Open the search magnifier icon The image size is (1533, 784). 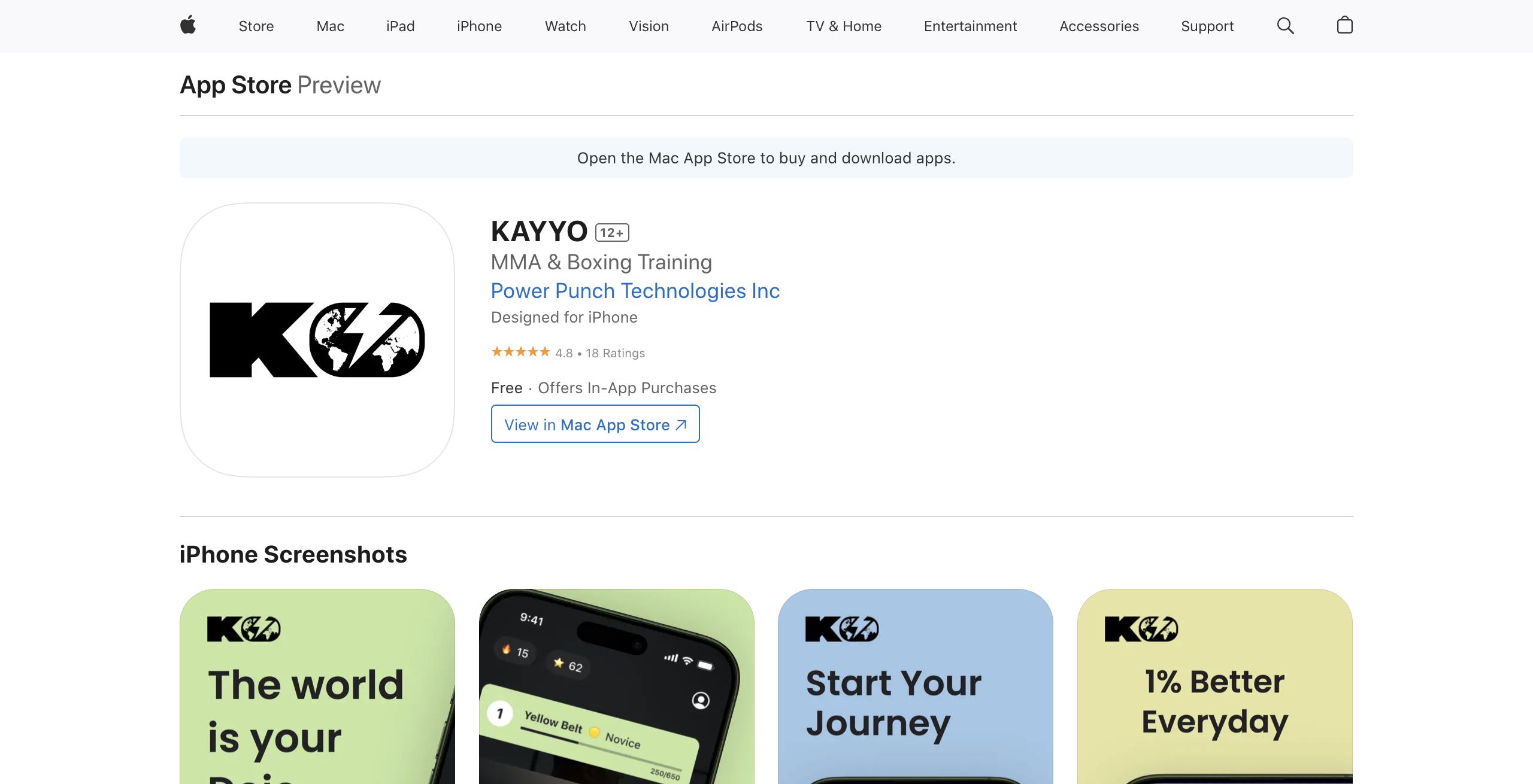(x=1285, y=26)
